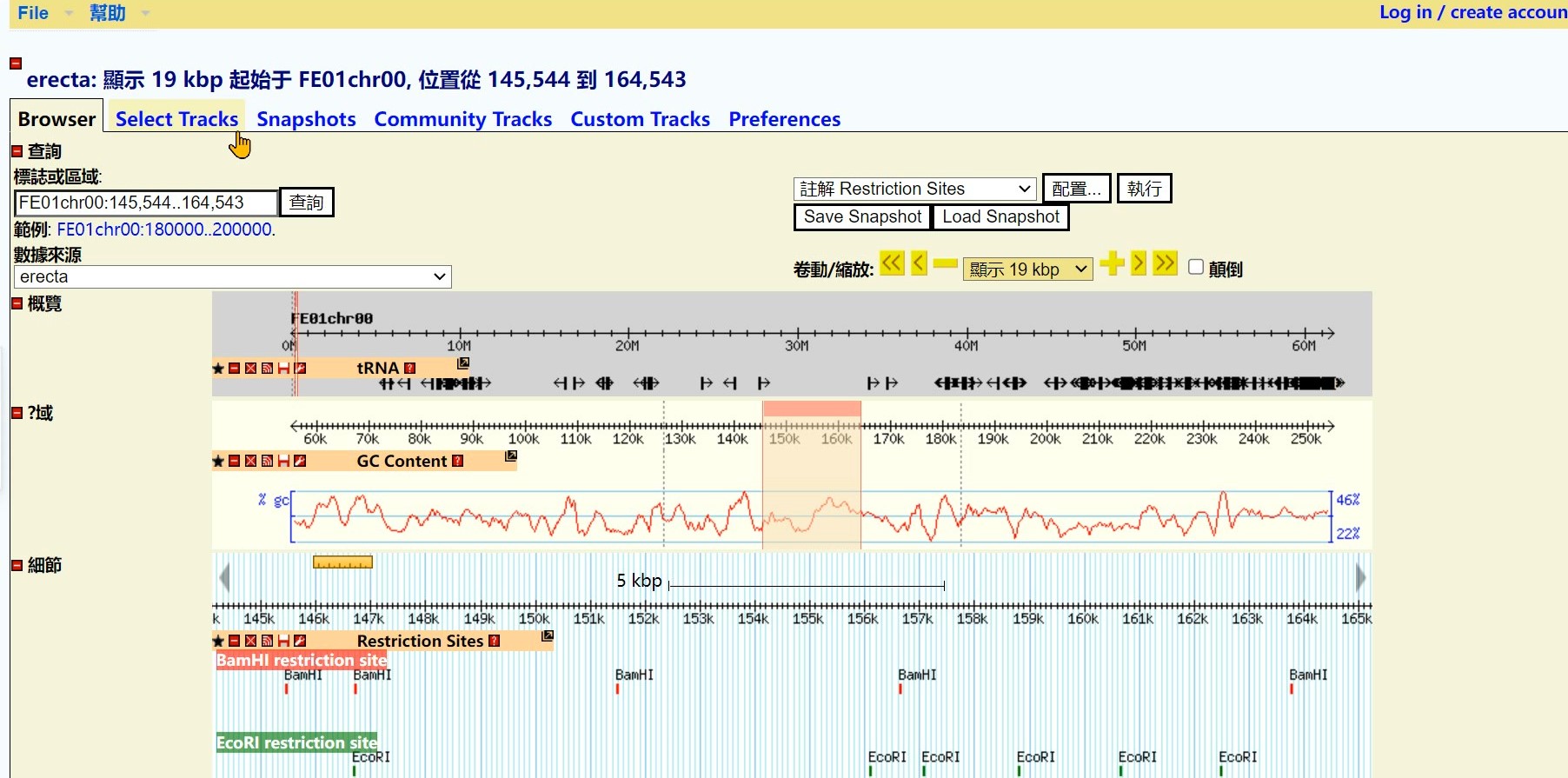Image resolution: width=1568 pixels, height=778 pixels.
Task: Click the Save Snapshot button
Action: [861, 216]
